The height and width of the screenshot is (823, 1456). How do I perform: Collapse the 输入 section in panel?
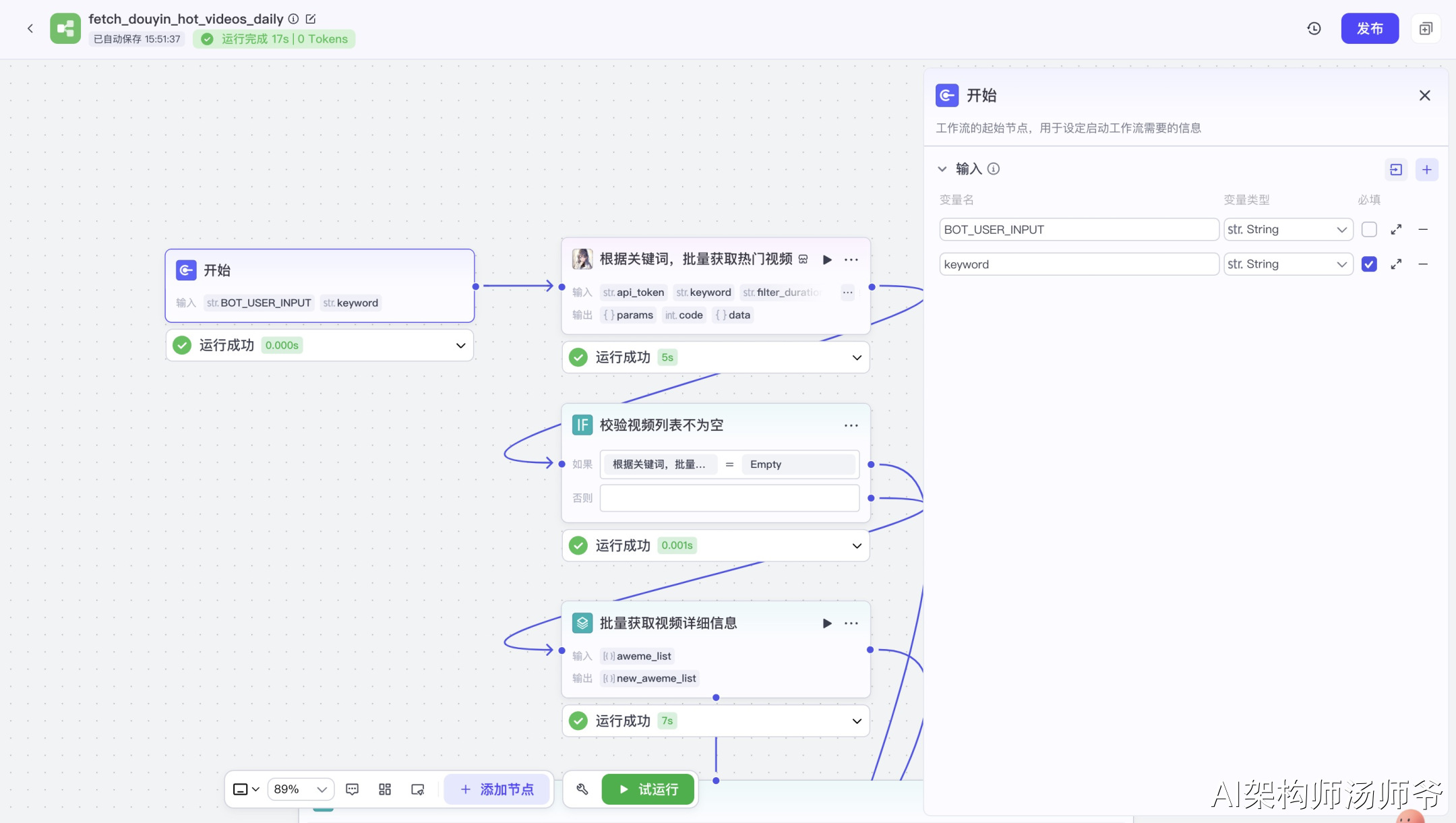[x=942, y=169]
